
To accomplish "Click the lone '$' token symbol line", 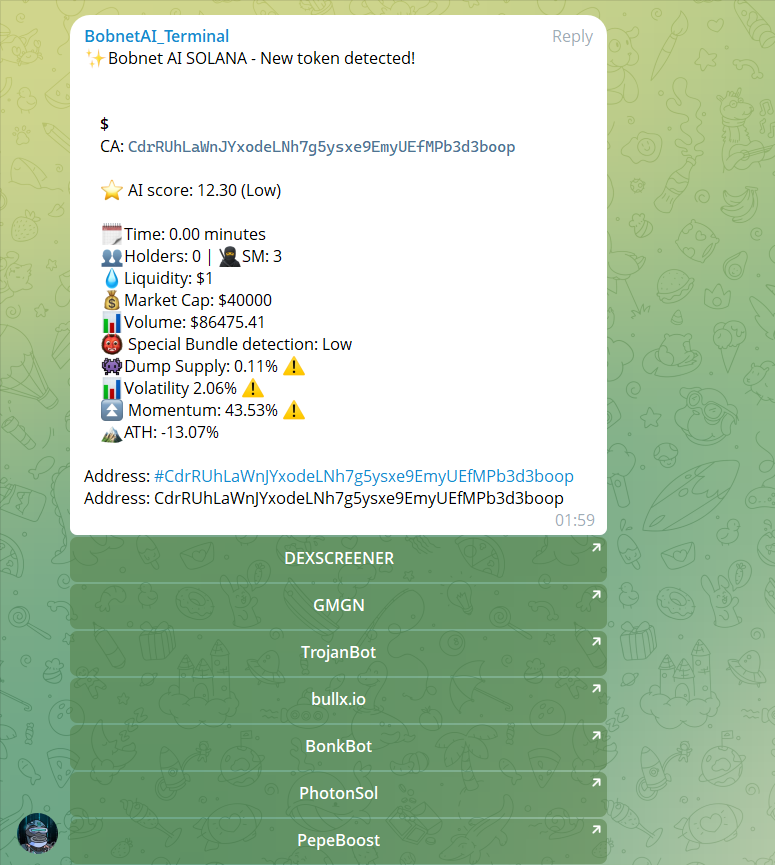I will tap(104, 124).
